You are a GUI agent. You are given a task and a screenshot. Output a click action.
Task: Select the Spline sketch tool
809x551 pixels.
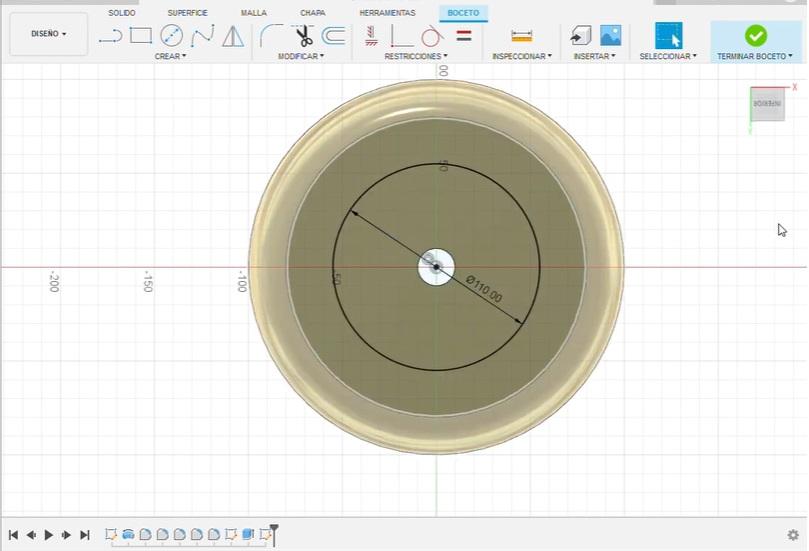[x=202, y=36]
